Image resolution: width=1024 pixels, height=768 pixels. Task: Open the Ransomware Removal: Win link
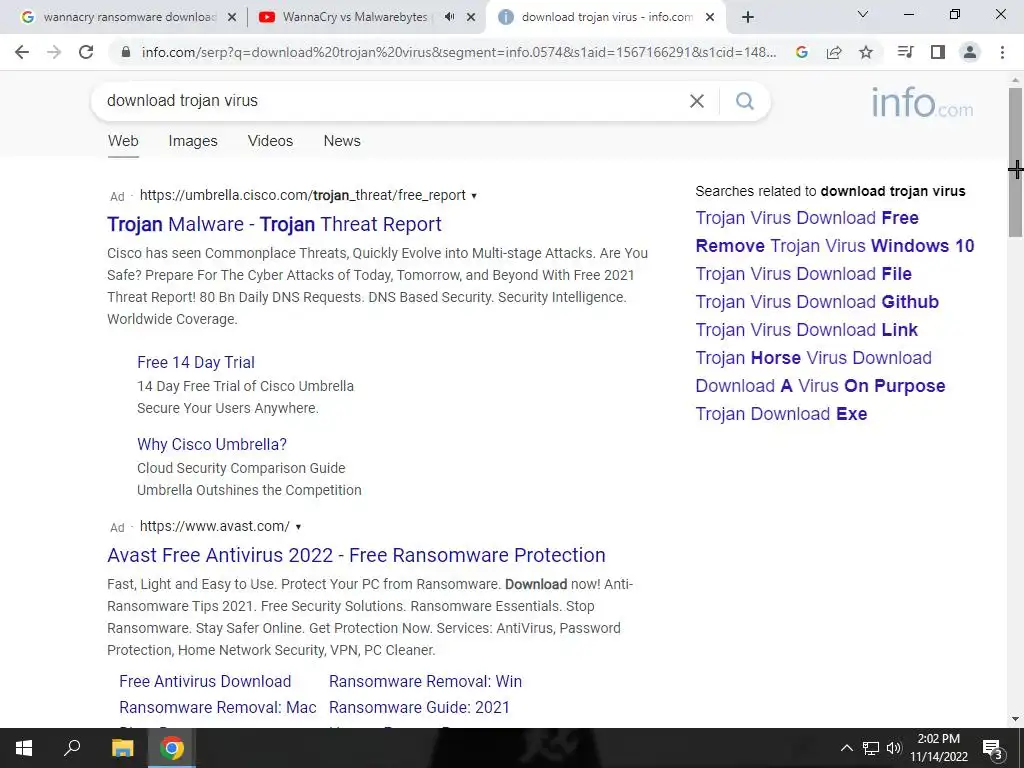point(425,681)
